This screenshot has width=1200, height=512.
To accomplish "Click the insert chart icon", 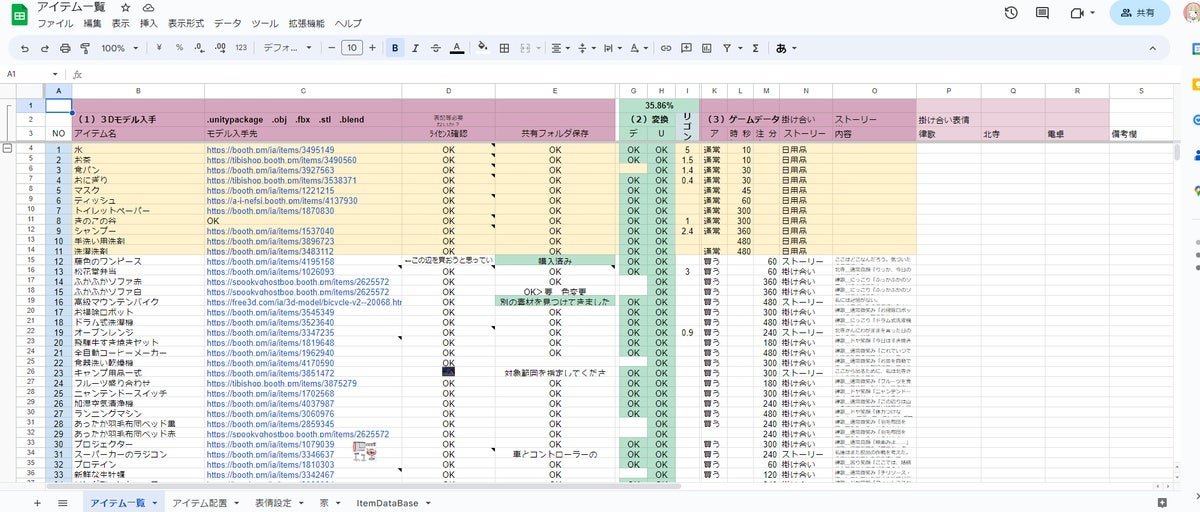I will [706, 48].
